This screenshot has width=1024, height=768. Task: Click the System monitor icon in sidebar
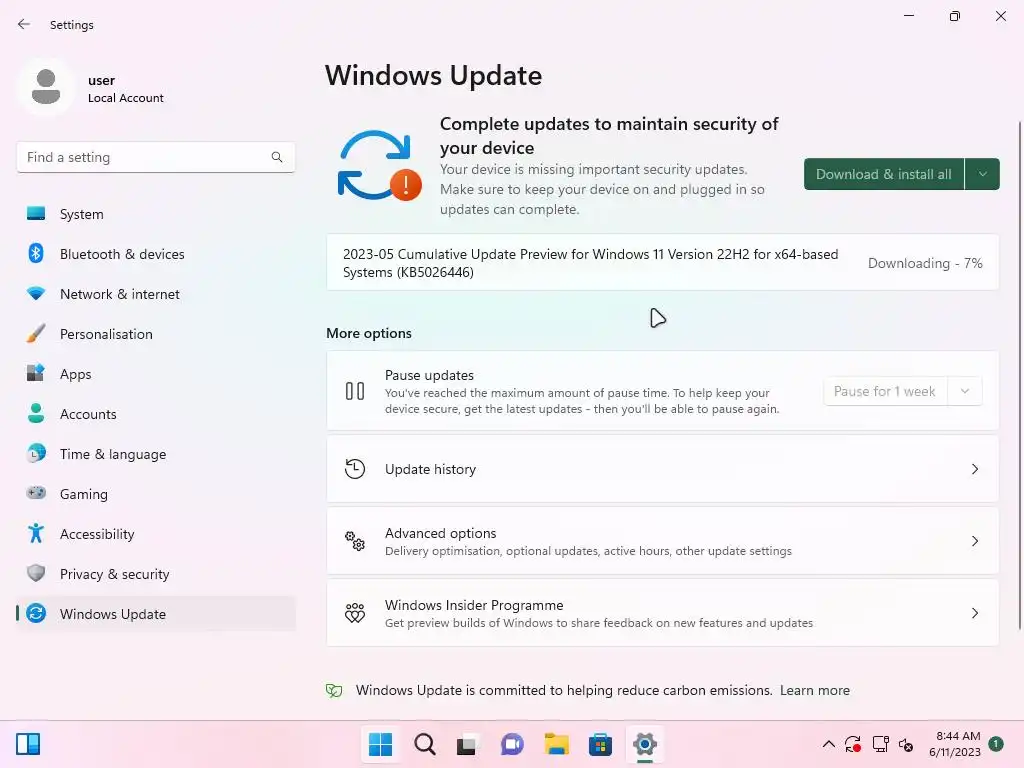[x=36, y=214]
